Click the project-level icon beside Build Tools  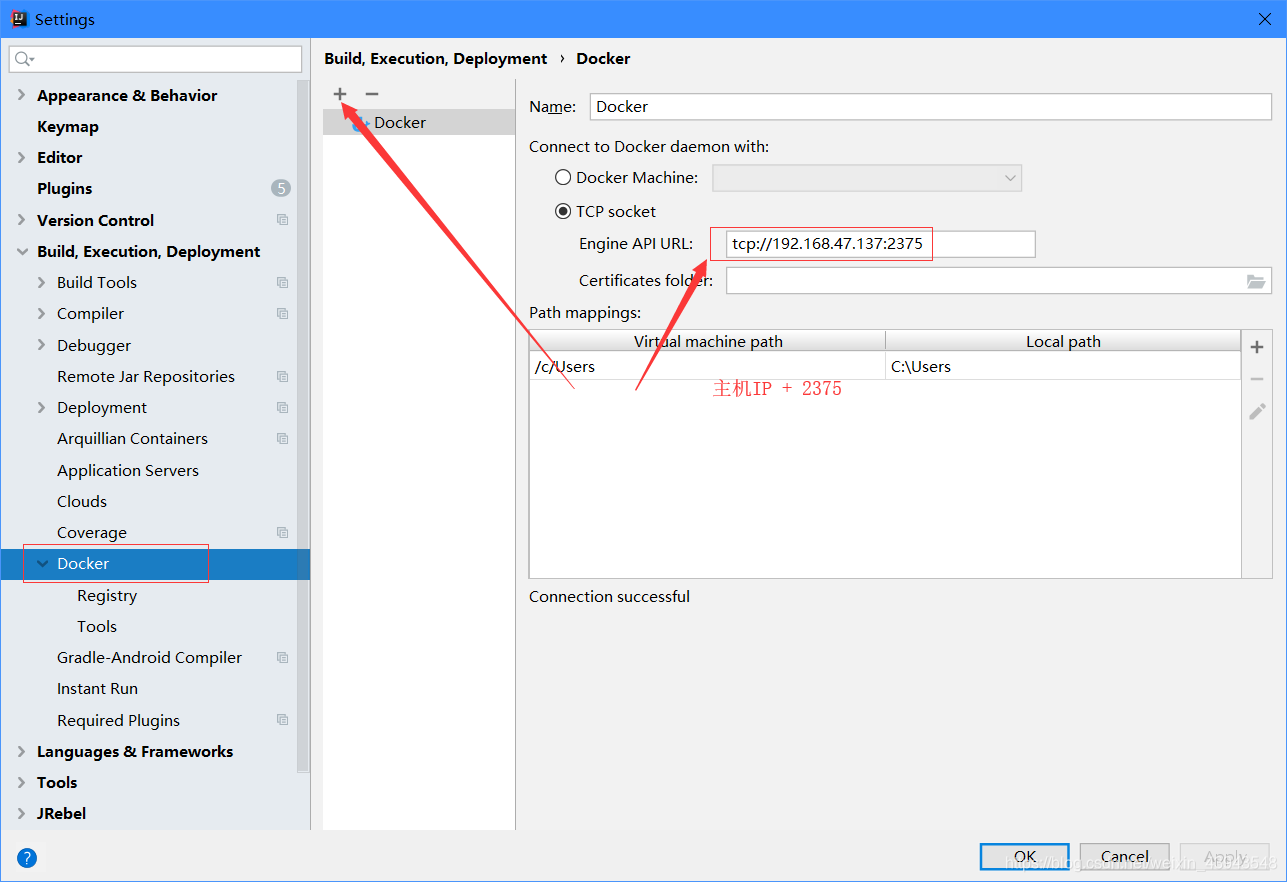pyautogui.click(x=282, y=282)
